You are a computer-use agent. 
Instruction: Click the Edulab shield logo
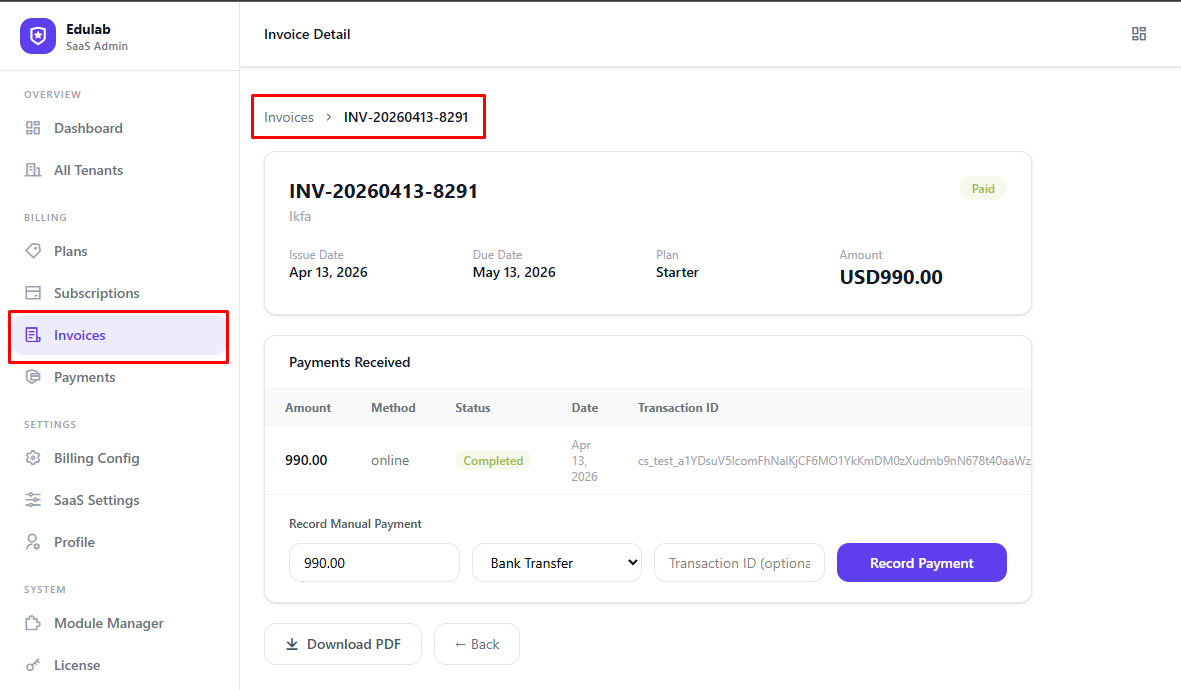click(36, 36)
